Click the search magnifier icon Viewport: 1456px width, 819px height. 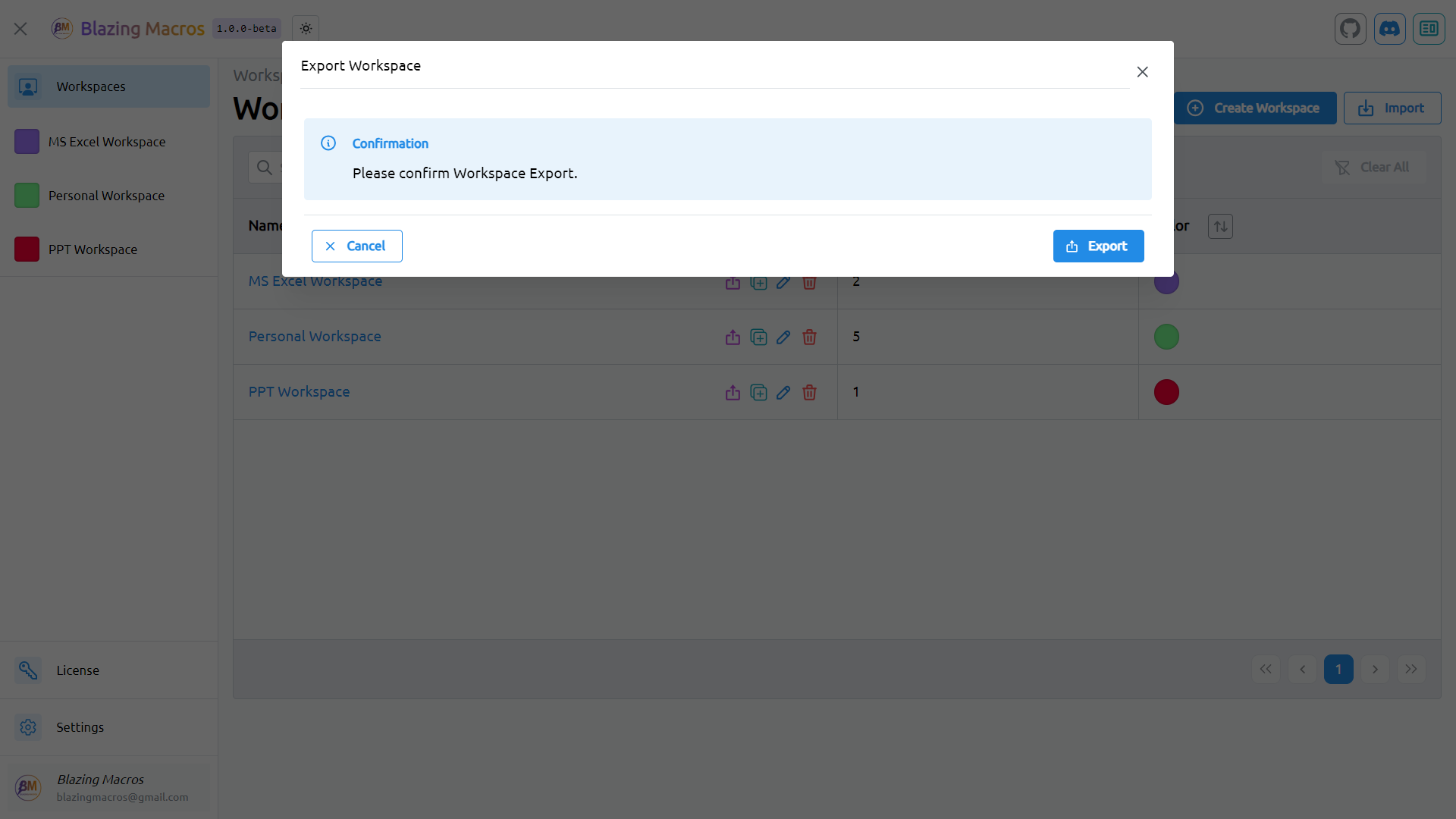click(x=265, y=168)
